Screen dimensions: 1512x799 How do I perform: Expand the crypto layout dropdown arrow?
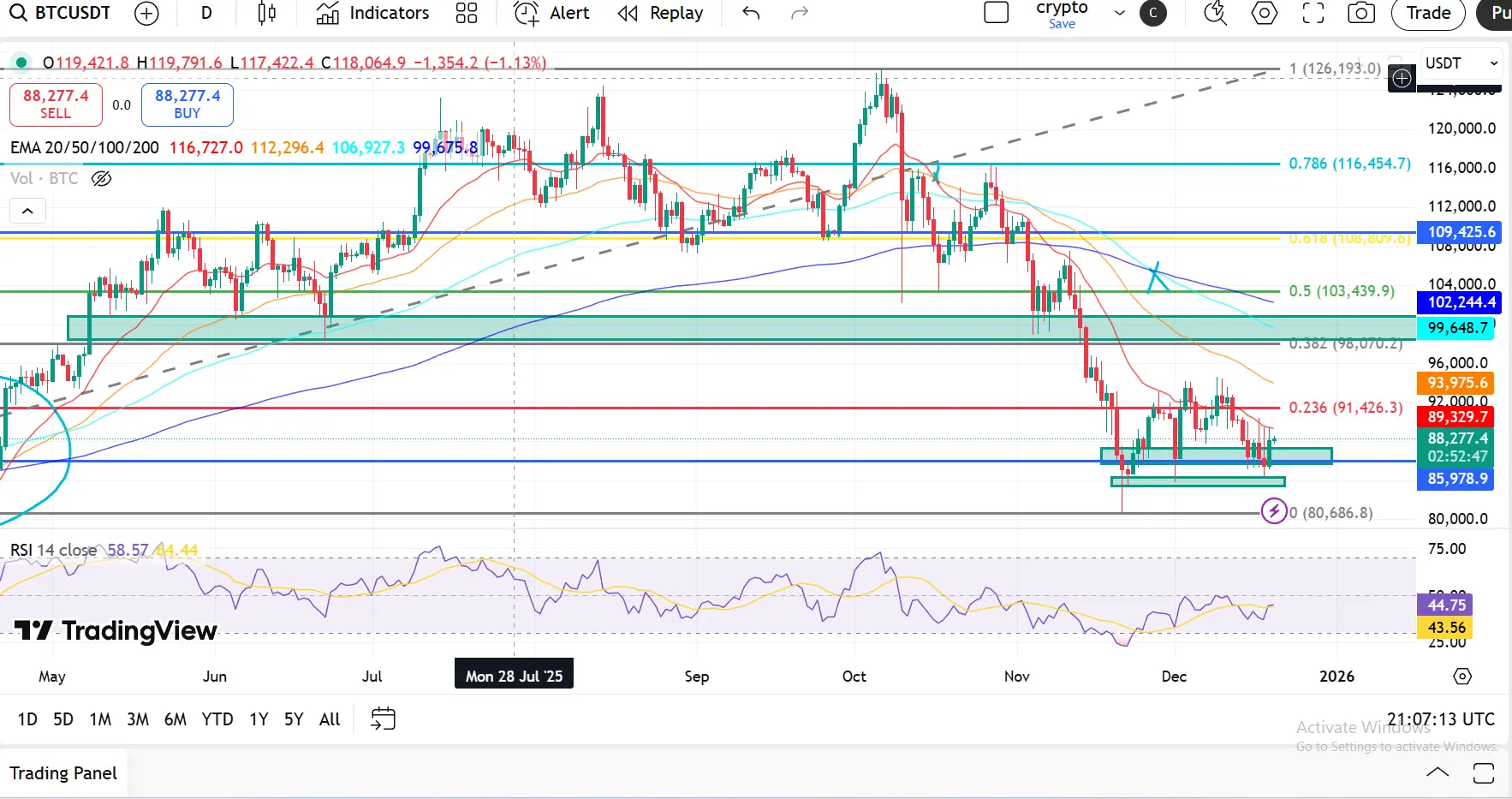click(x=1119, y=13)
